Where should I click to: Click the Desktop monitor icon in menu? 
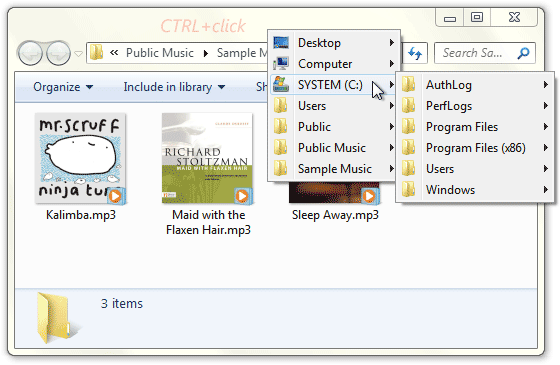pos(281,42)
